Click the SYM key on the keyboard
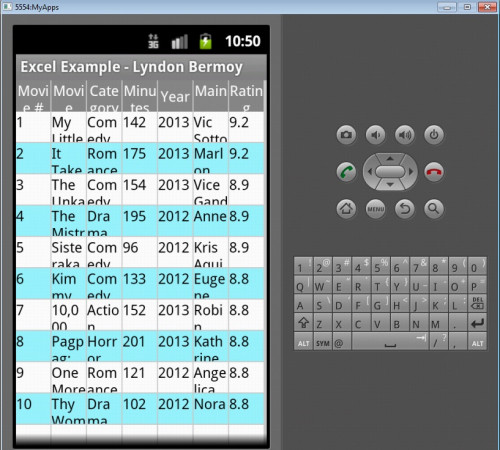The image size is (500, 450). 322,342
